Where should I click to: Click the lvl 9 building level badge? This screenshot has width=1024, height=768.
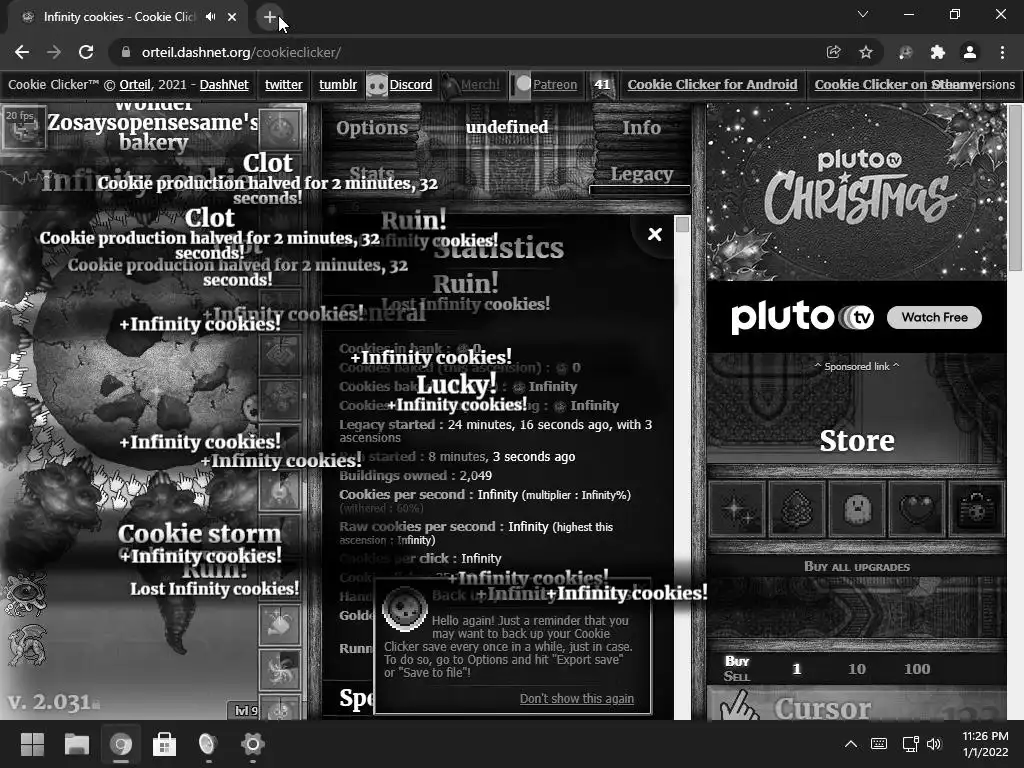point(246,711)
